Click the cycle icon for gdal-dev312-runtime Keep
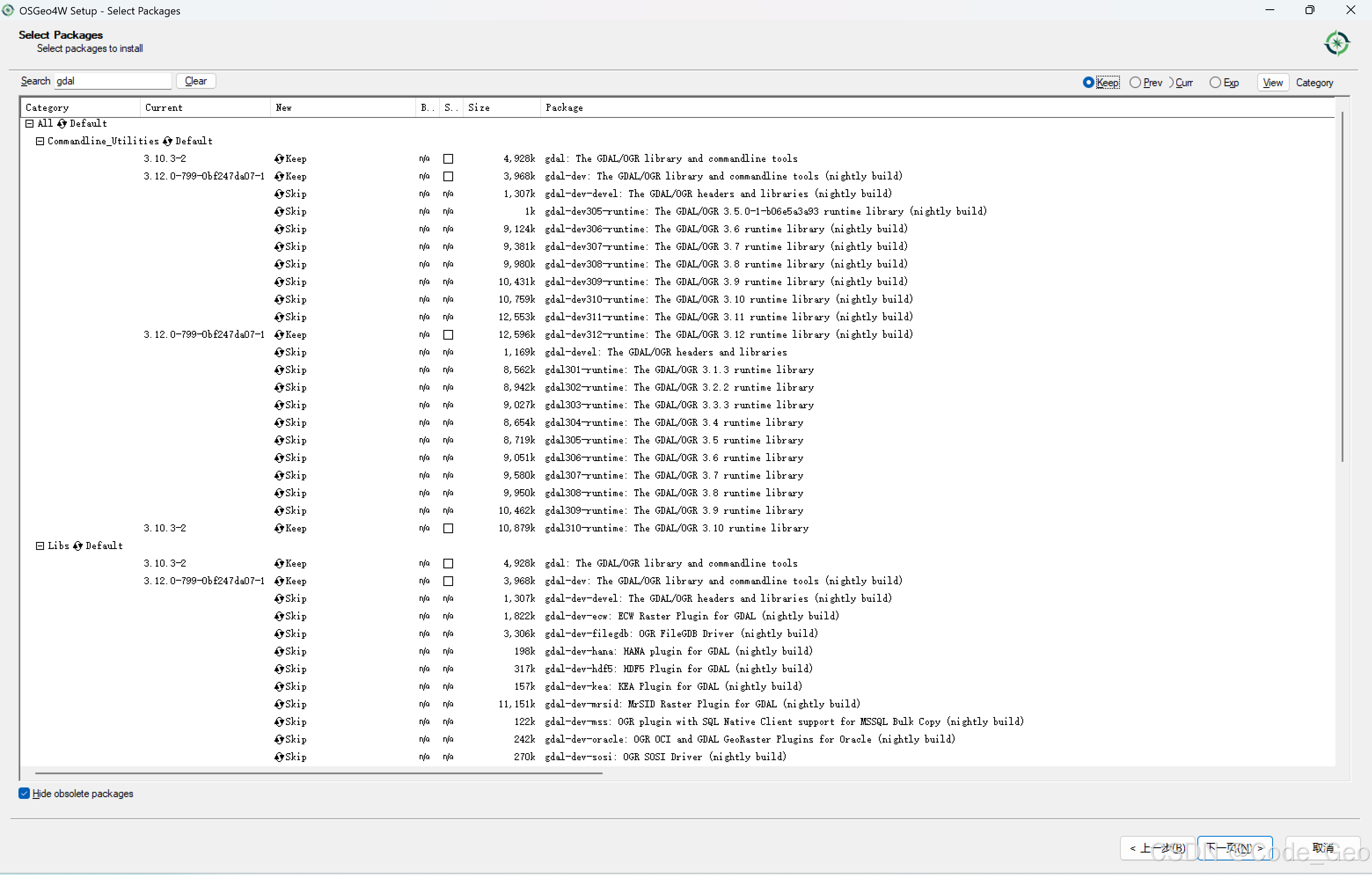 [279, 334]
